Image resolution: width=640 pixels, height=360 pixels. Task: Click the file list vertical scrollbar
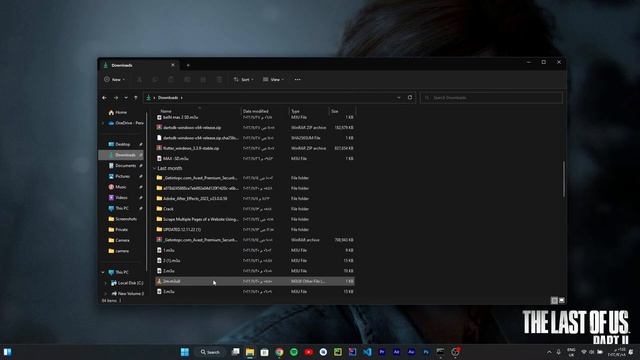pos(564,179)
